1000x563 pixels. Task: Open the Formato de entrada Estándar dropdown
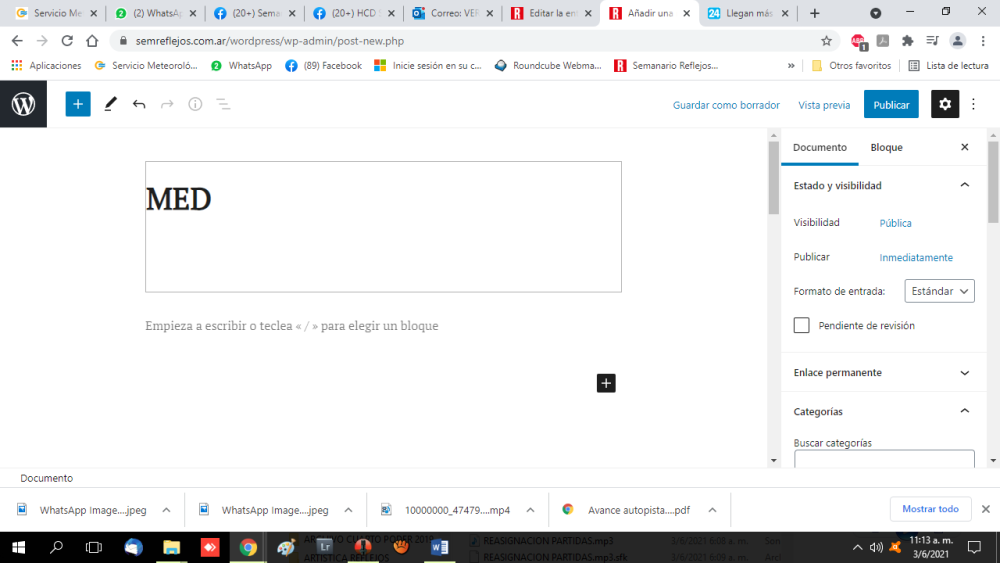pyautogui.click(x=939, y=291)
